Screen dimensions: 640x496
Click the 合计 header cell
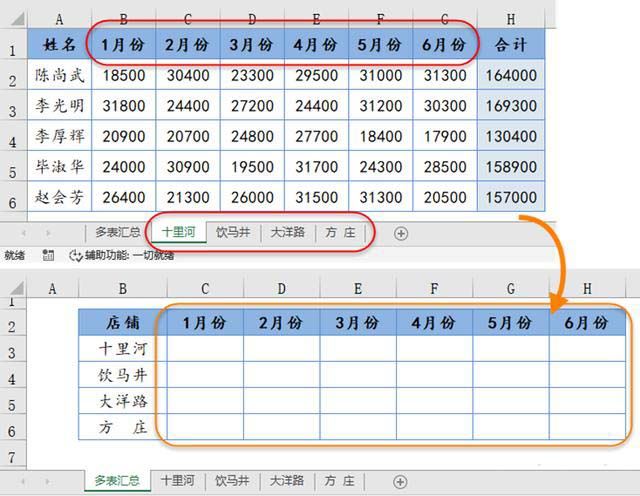tap(511, 44)
